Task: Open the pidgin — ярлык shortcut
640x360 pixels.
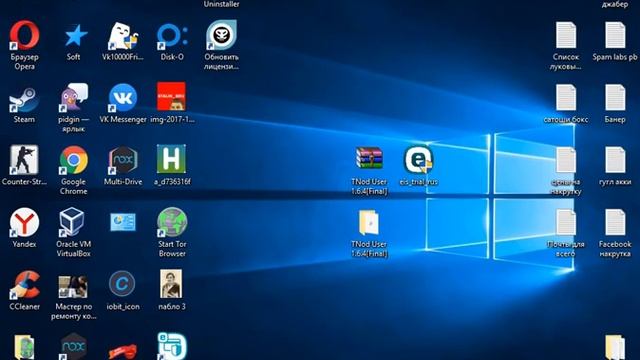Action: (74, 97)
